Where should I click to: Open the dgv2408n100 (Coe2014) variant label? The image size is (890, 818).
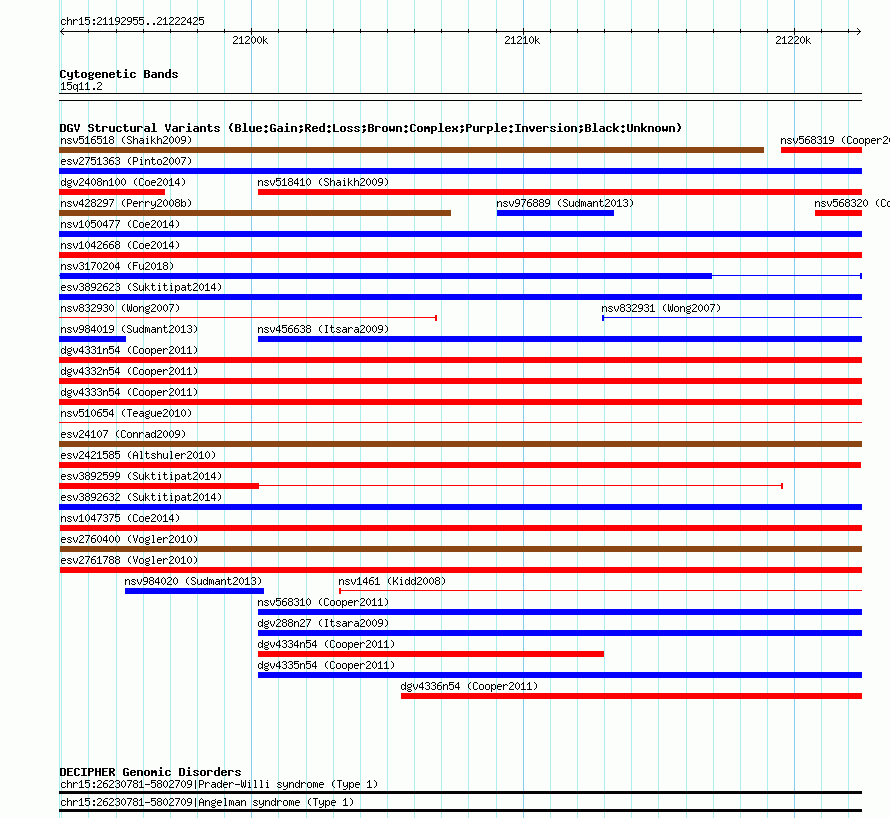123,182
